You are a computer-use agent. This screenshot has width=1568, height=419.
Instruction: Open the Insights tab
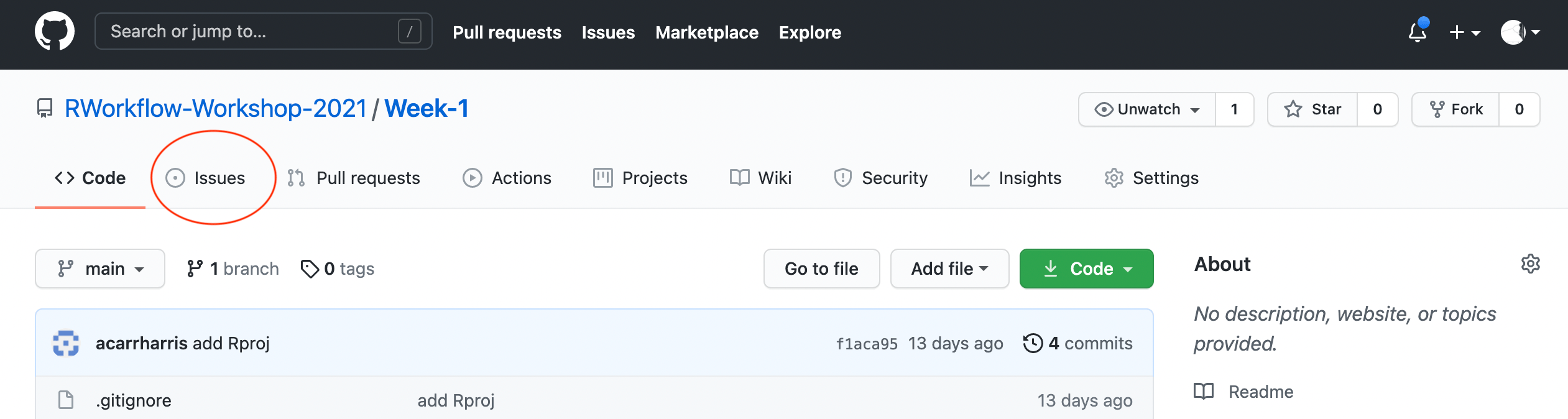[1016, 178]
